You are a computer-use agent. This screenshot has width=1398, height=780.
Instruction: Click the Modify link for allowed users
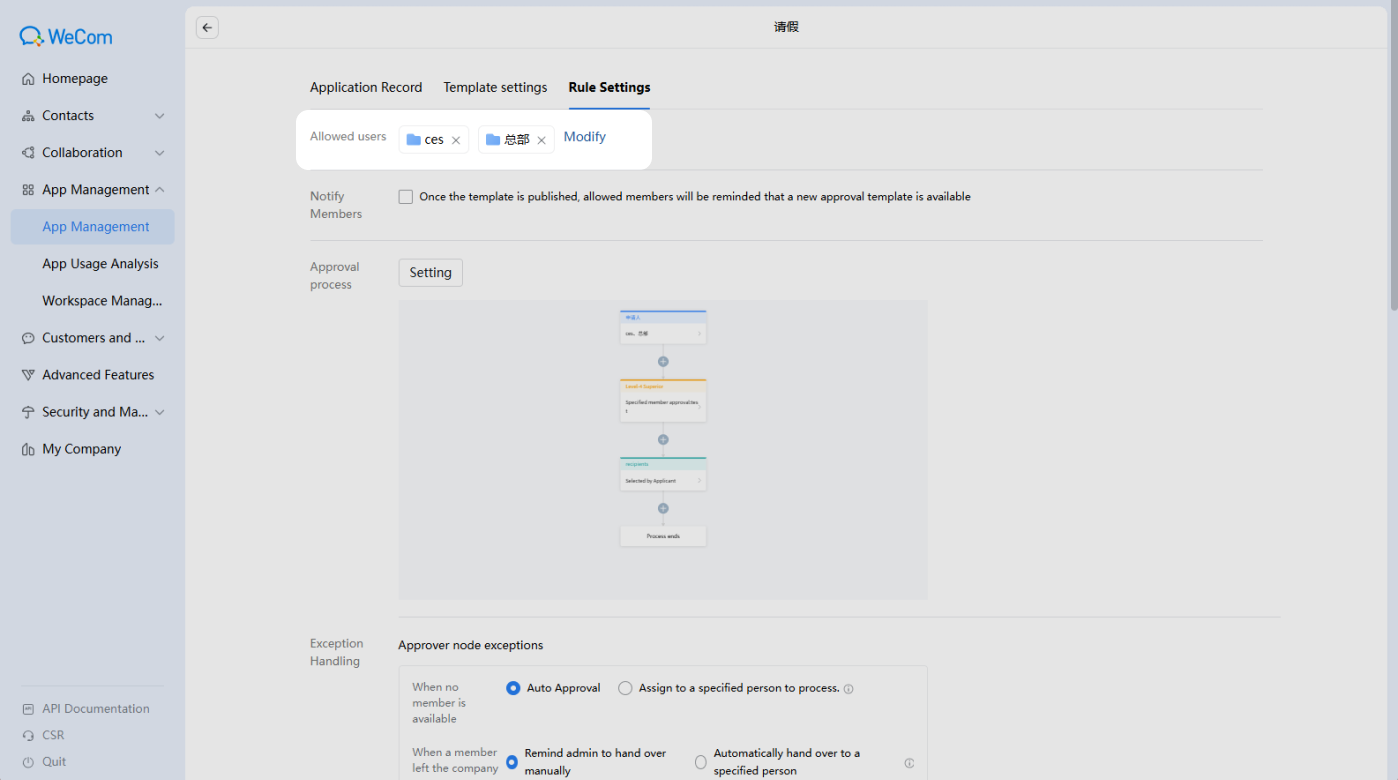pos(585,137)
